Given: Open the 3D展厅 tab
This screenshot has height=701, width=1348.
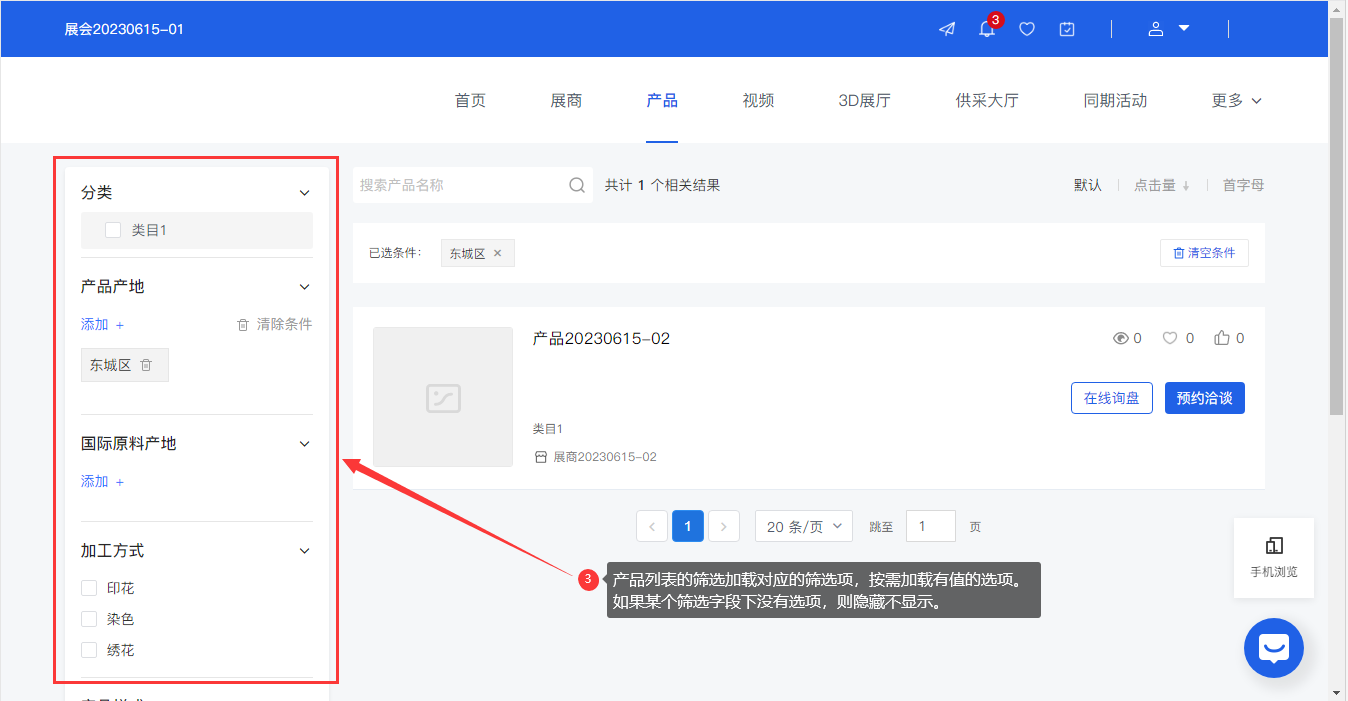Looking at the screenshot, I should click(x=864, y=100).
